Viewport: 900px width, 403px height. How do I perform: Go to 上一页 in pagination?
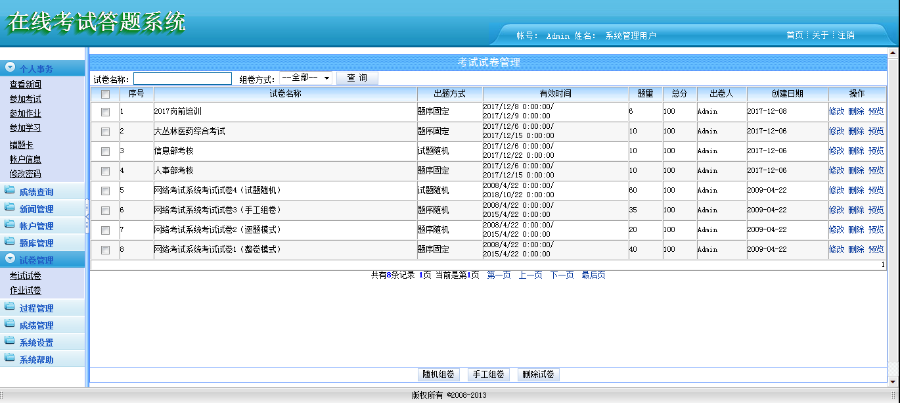530,276
